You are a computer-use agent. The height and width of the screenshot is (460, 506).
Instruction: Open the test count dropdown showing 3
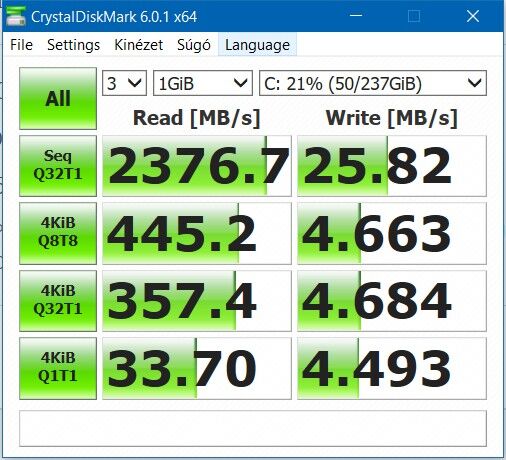click(x=124, y=83)
